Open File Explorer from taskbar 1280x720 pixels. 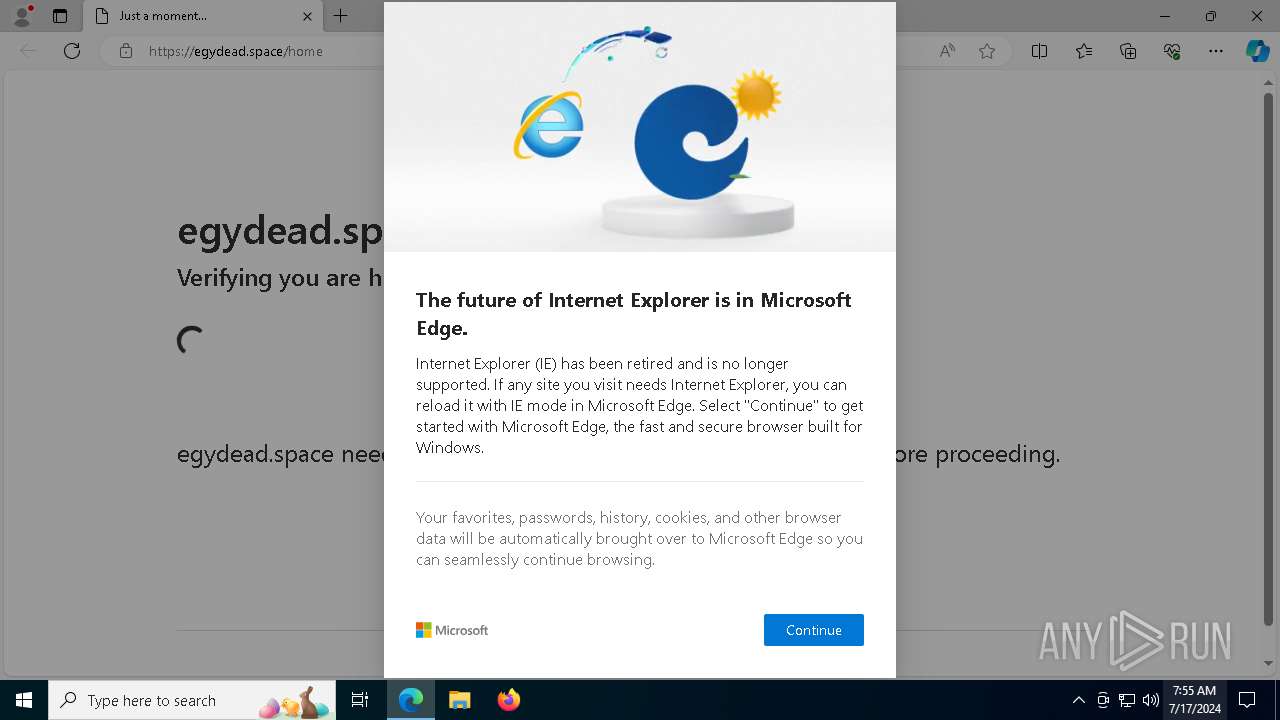tap(460, 700)
